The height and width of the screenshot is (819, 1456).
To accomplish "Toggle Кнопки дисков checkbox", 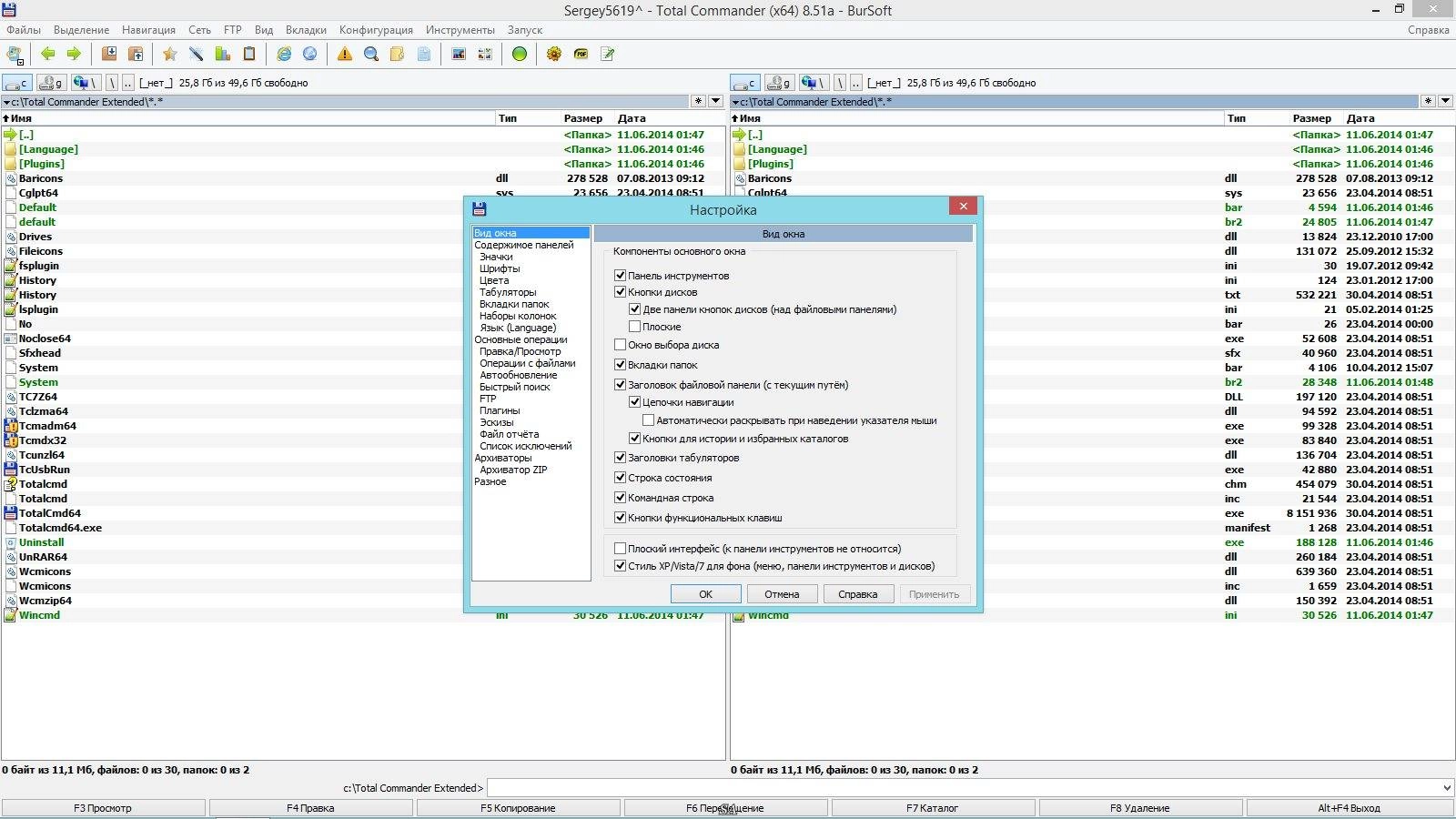I will (x=621, y=292).
